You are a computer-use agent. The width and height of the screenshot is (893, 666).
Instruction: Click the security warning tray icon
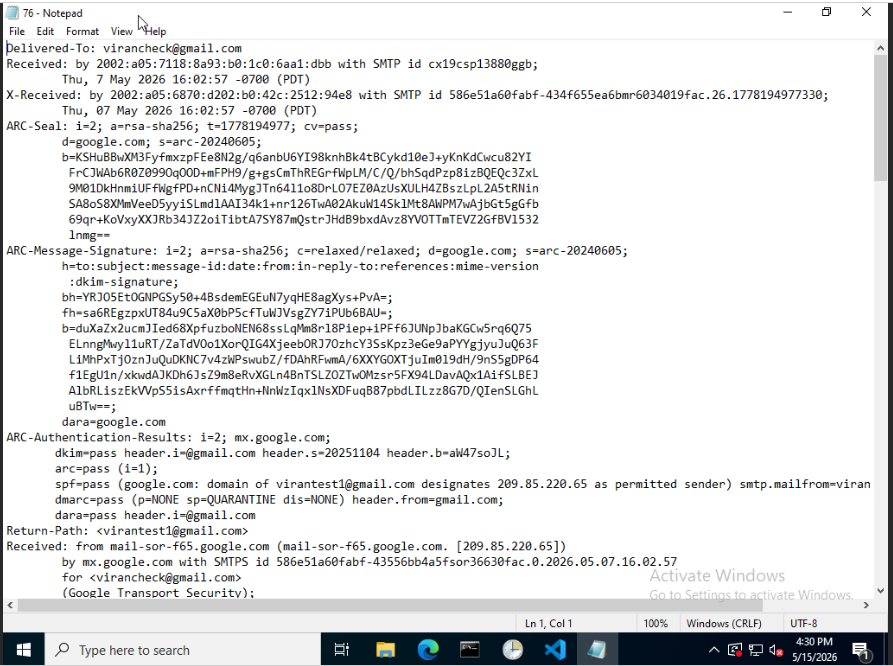pyautogui.click(x=735, y=649)
